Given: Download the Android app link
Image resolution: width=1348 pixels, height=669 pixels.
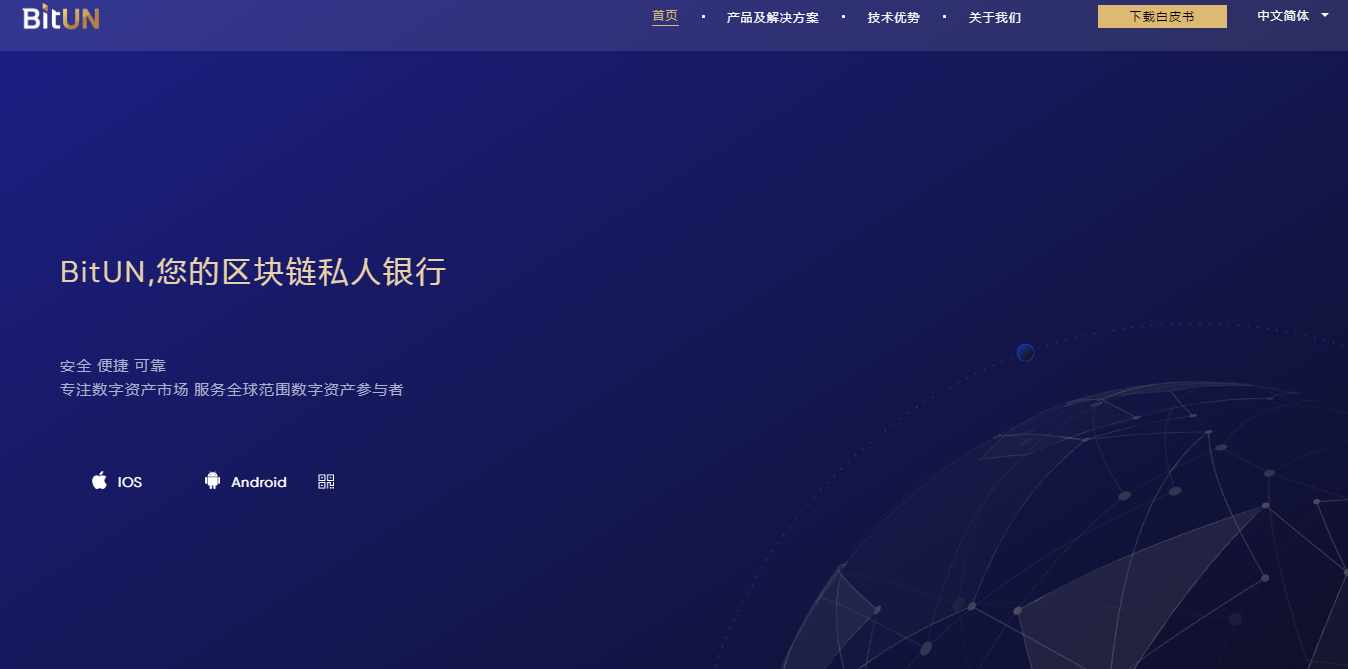Looking at the screenshot, I should click(x=246, y=482).
